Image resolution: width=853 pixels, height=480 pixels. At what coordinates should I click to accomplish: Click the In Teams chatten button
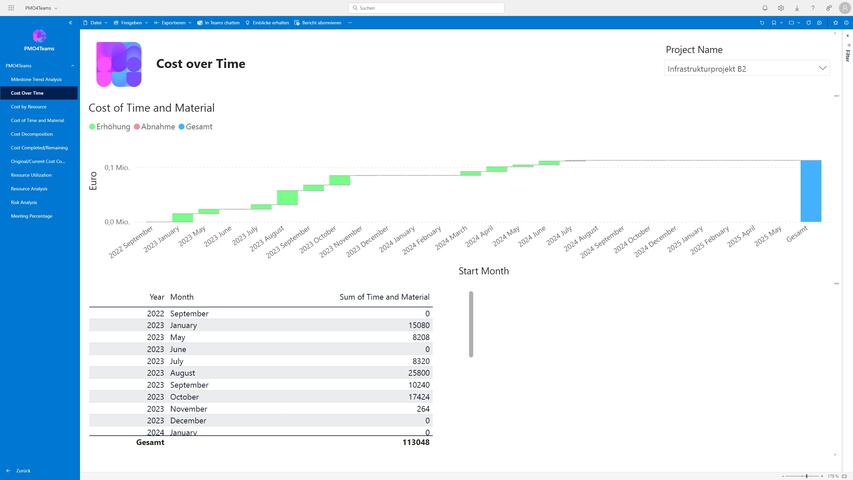click(x=219, y=22)
